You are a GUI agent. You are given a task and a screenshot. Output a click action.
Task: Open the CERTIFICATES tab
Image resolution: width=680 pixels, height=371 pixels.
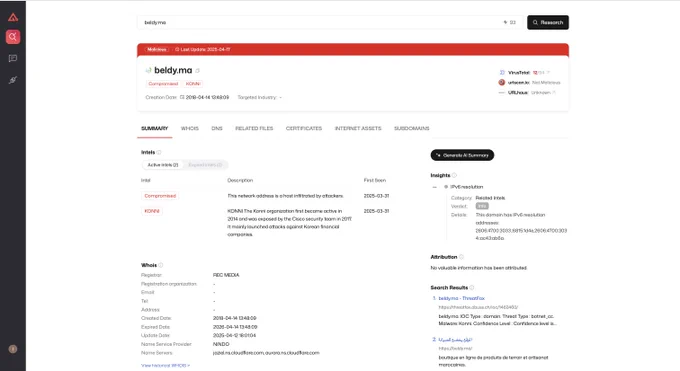[304, 128]
